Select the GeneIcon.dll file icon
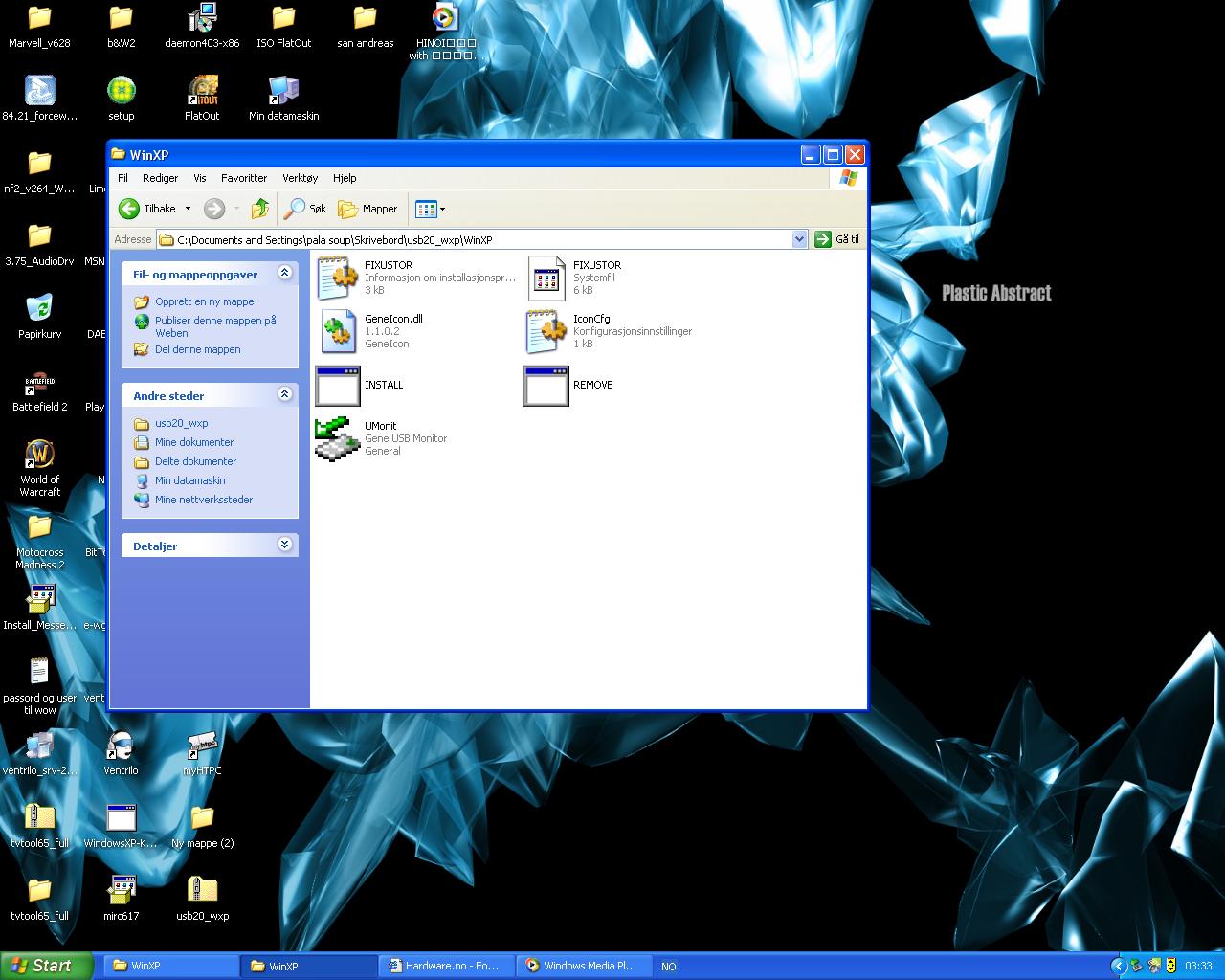Screen dimensions: 1225x980 pos(338,331)
